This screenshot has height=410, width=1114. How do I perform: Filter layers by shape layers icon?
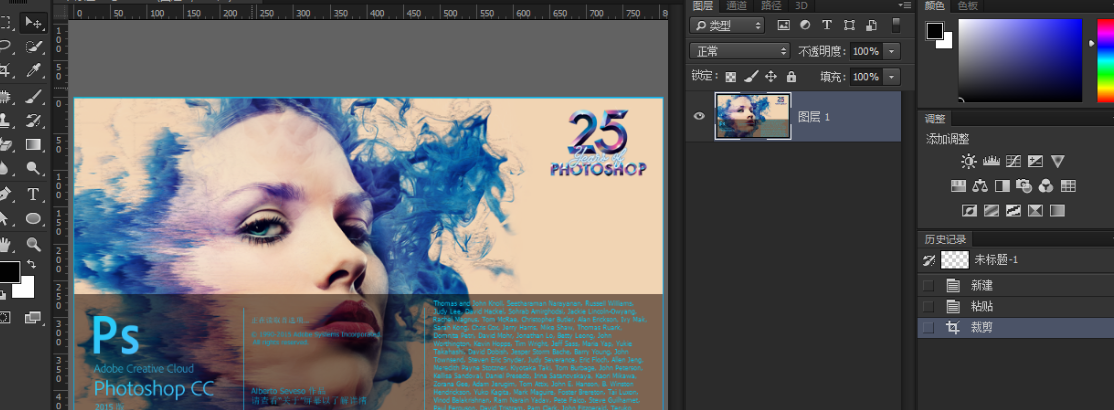coord(849,25)
